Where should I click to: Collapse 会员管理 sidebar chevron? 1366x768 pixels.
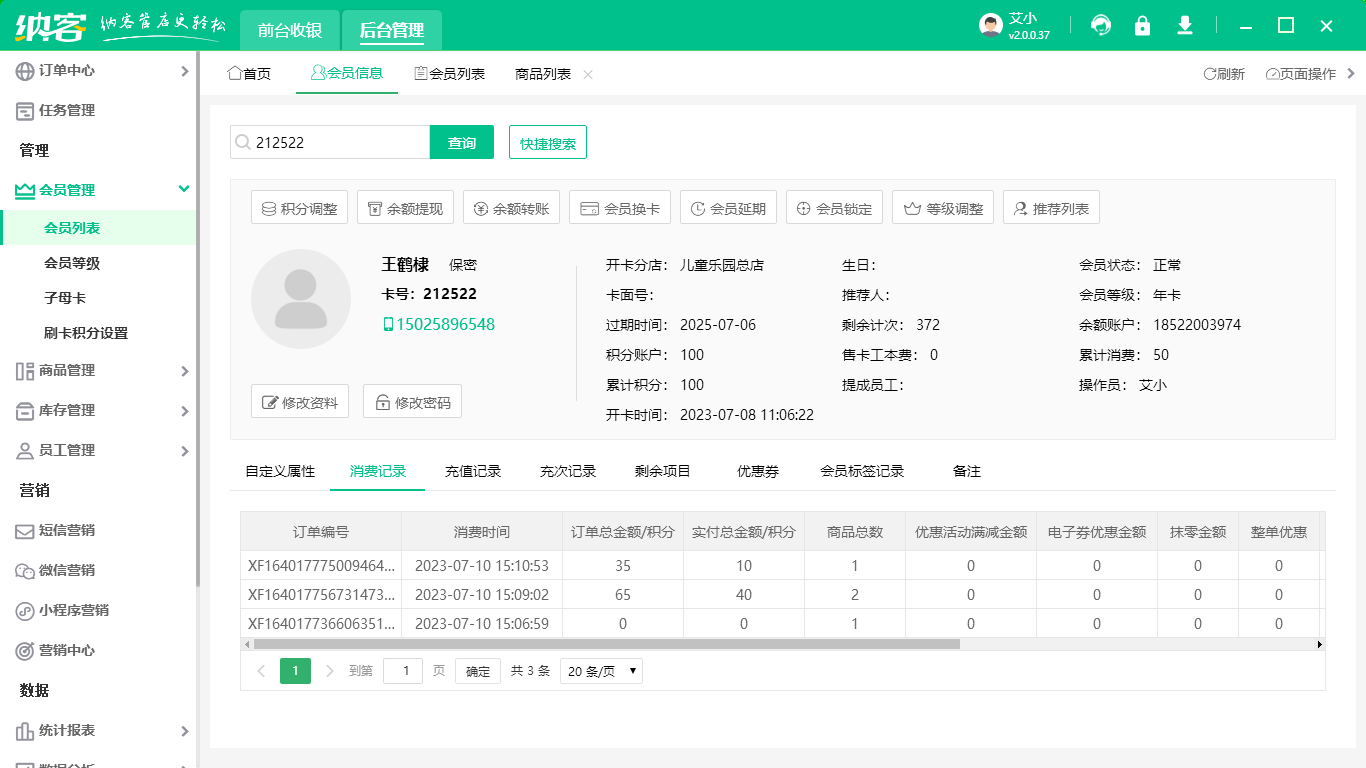[184, 189]
